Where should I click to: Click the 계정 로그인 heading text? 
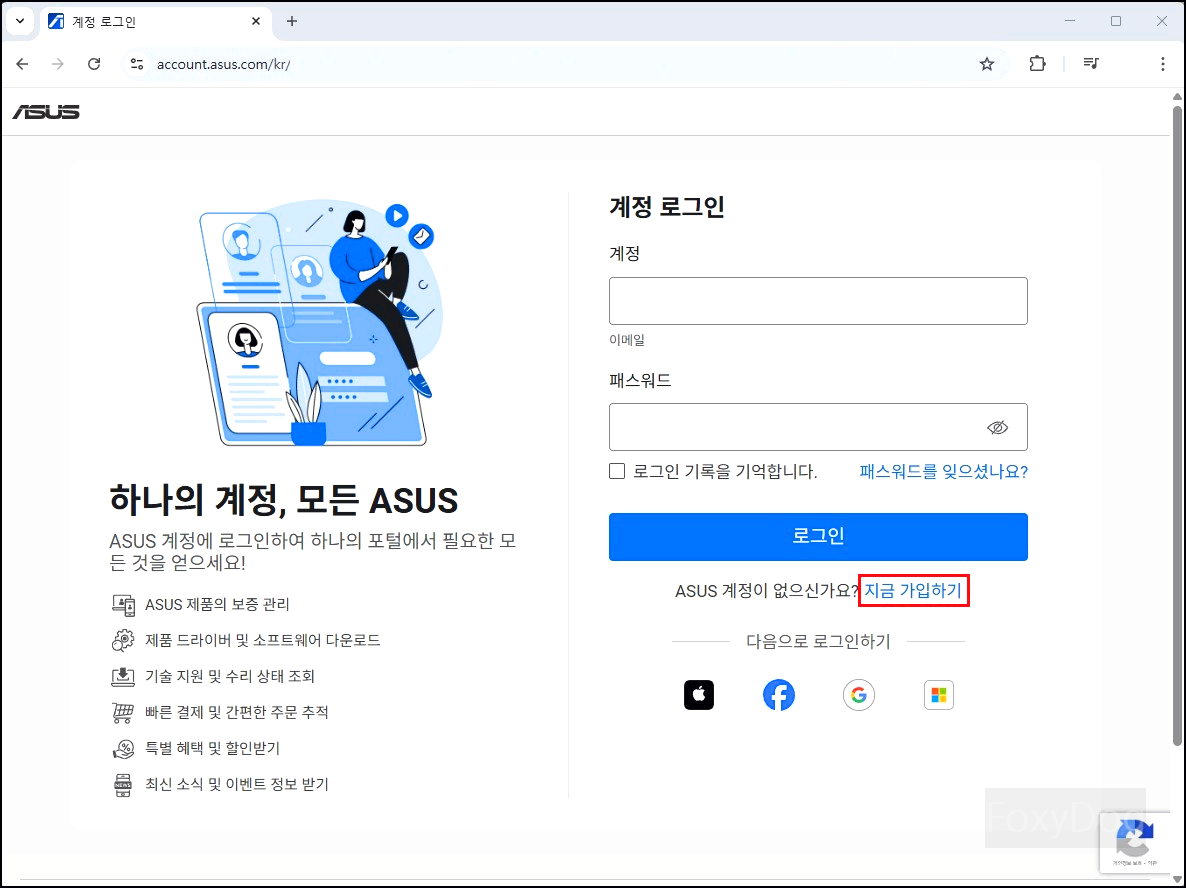pyautogui.click(x=666, y=206)
